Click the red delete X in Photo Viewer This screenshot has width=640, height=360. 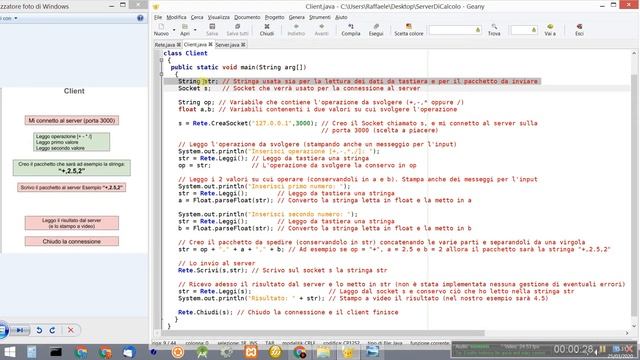point(71,330)
